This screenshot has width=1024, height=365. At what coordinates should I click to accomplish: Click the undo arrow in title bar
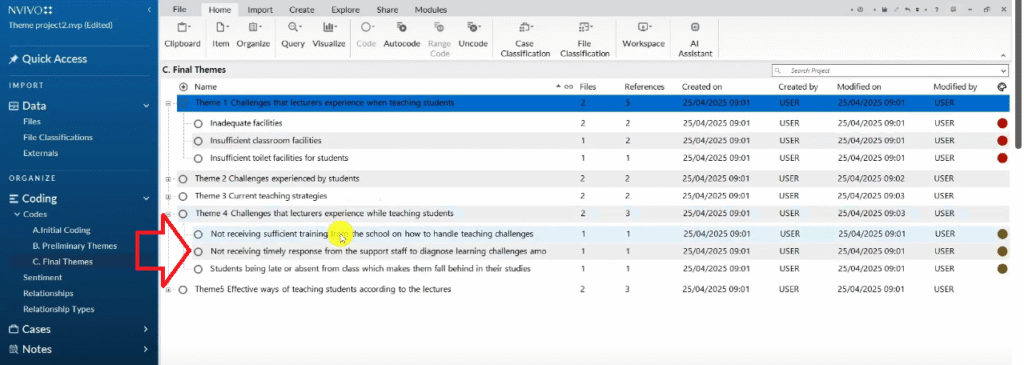pos(907,10)
